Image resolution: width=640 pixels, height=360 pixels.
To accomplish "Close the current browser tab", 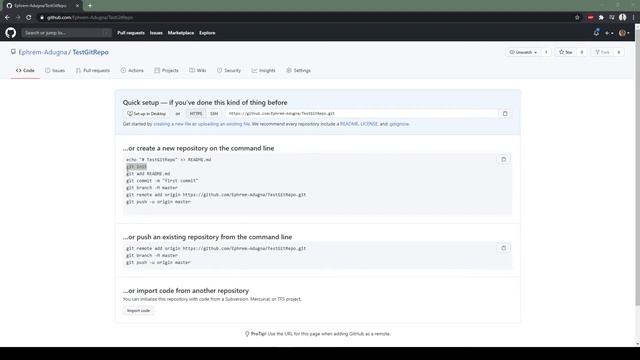I will [78, 6].
